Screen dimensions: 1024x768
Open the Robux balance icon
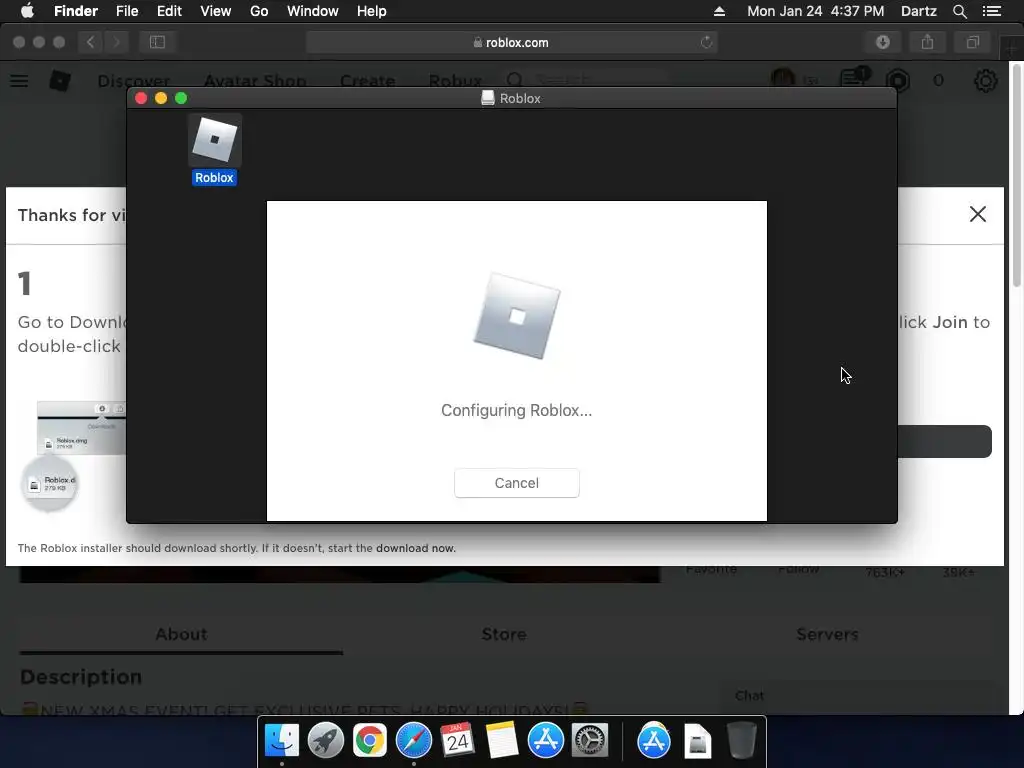[898, 80]
